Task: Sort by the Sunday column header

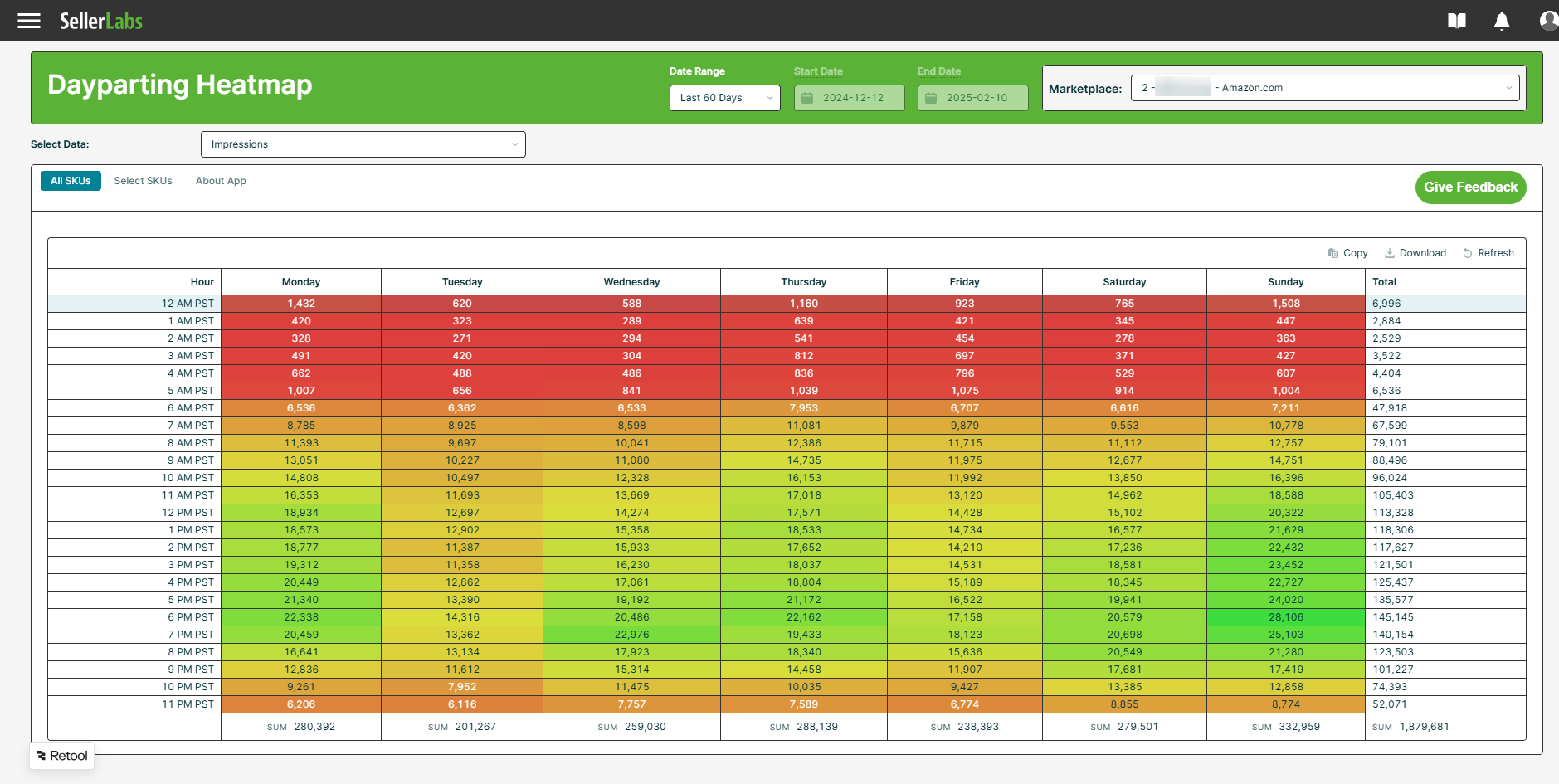Action: point(1286,282)
